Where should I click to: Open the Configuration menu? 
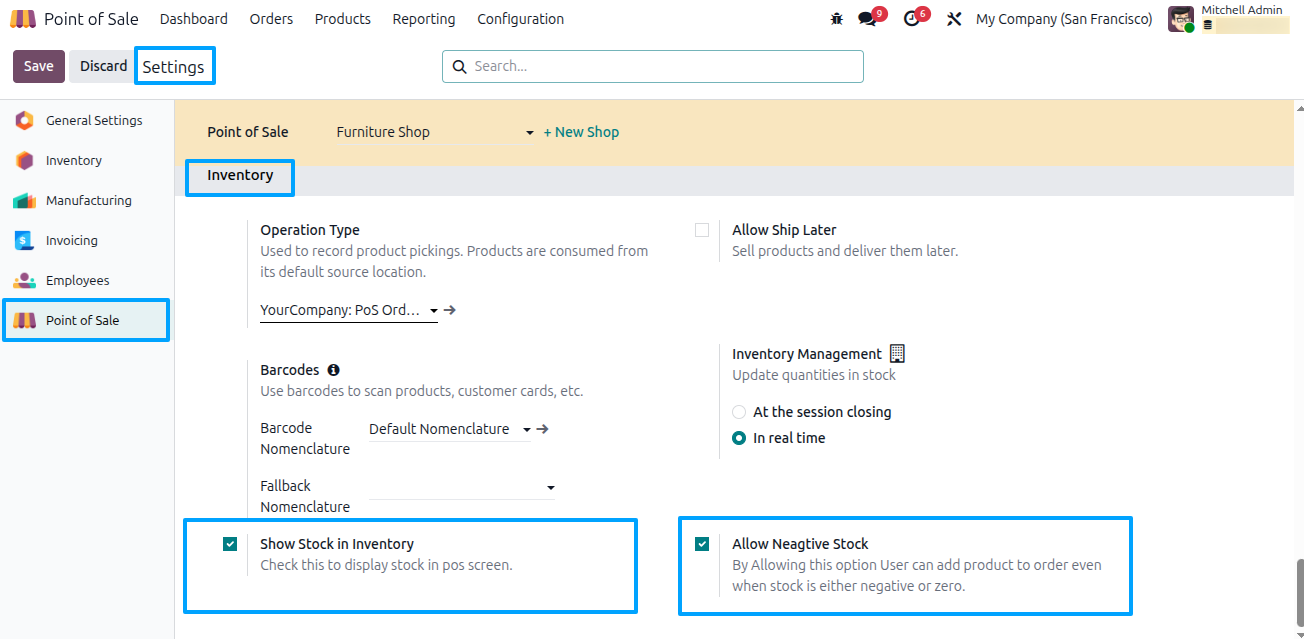tap(520, 19)
